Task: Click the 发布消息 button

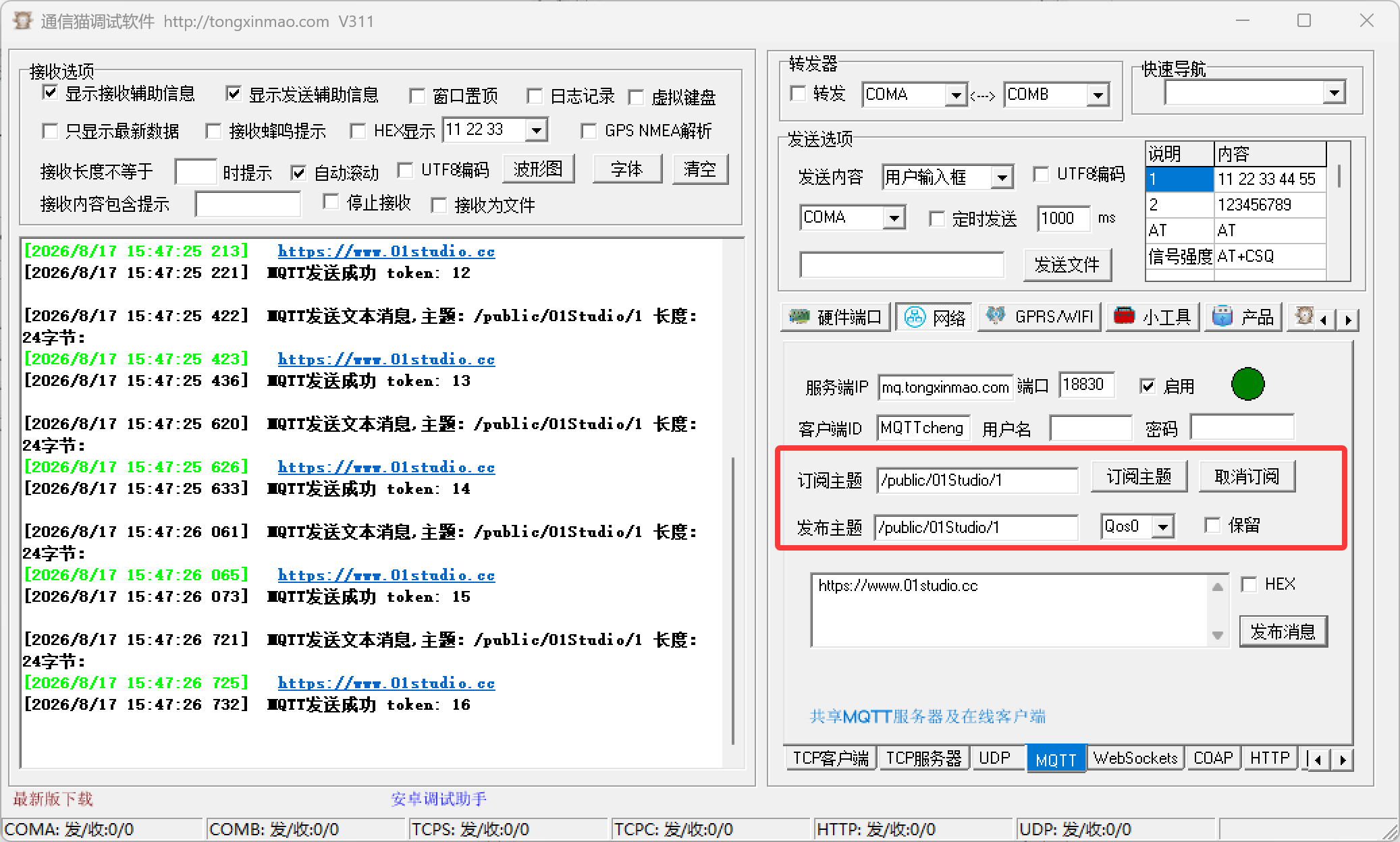Action: click(1283, 631)
